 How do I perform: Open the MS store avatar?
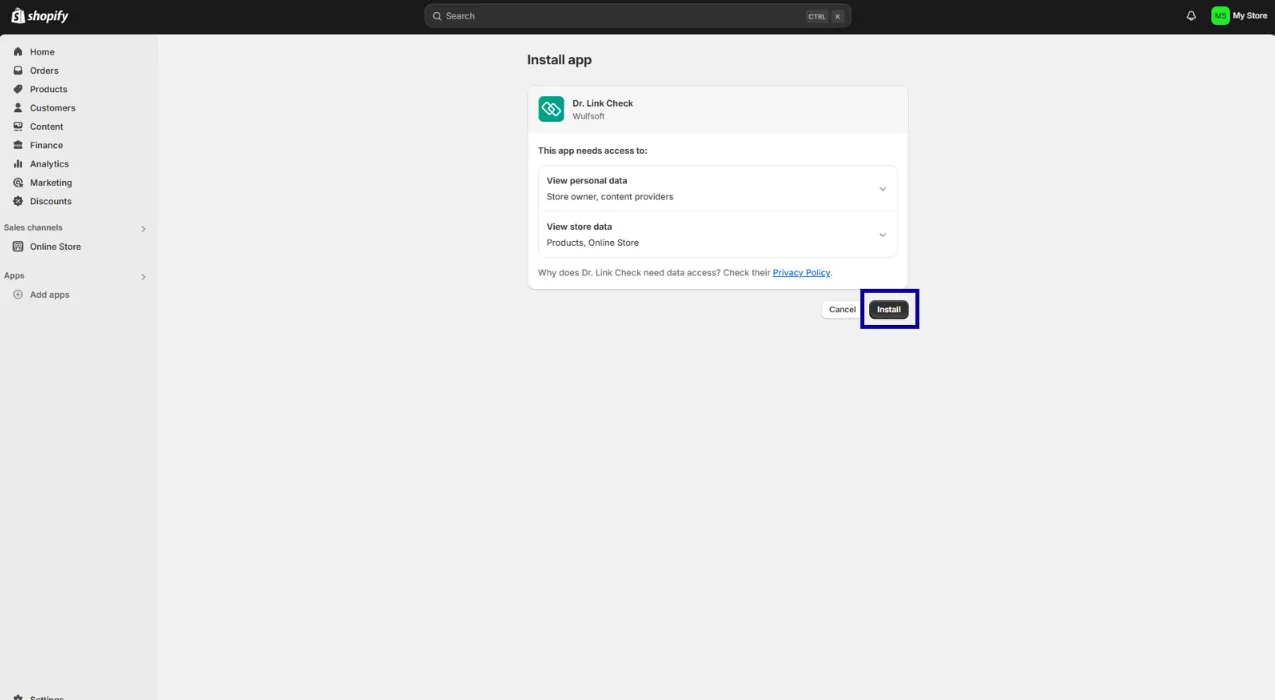(1220, 16)
